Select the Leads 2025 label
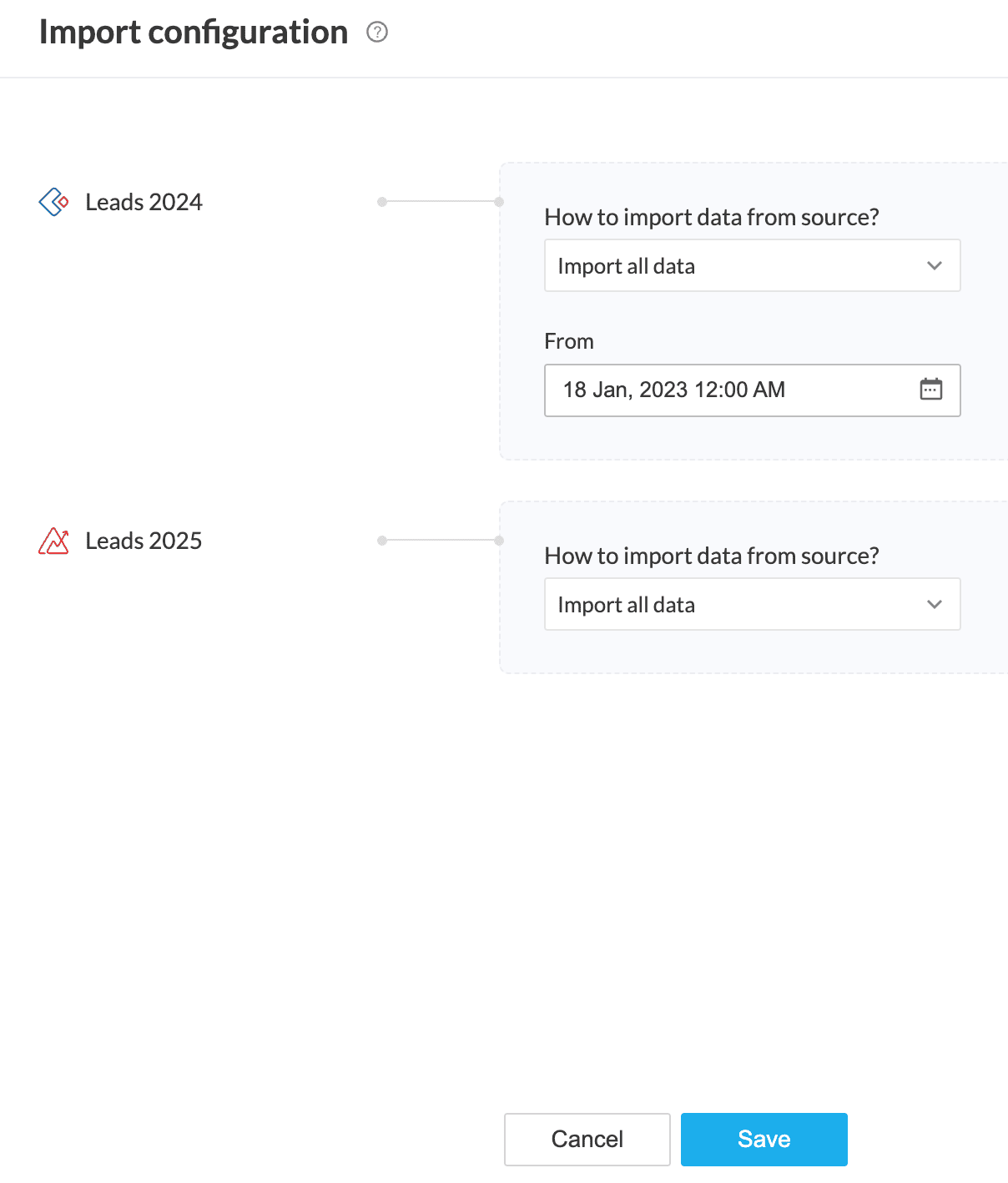The image size is (1008, 1183). pyautogui.click(x=144, y=541)
